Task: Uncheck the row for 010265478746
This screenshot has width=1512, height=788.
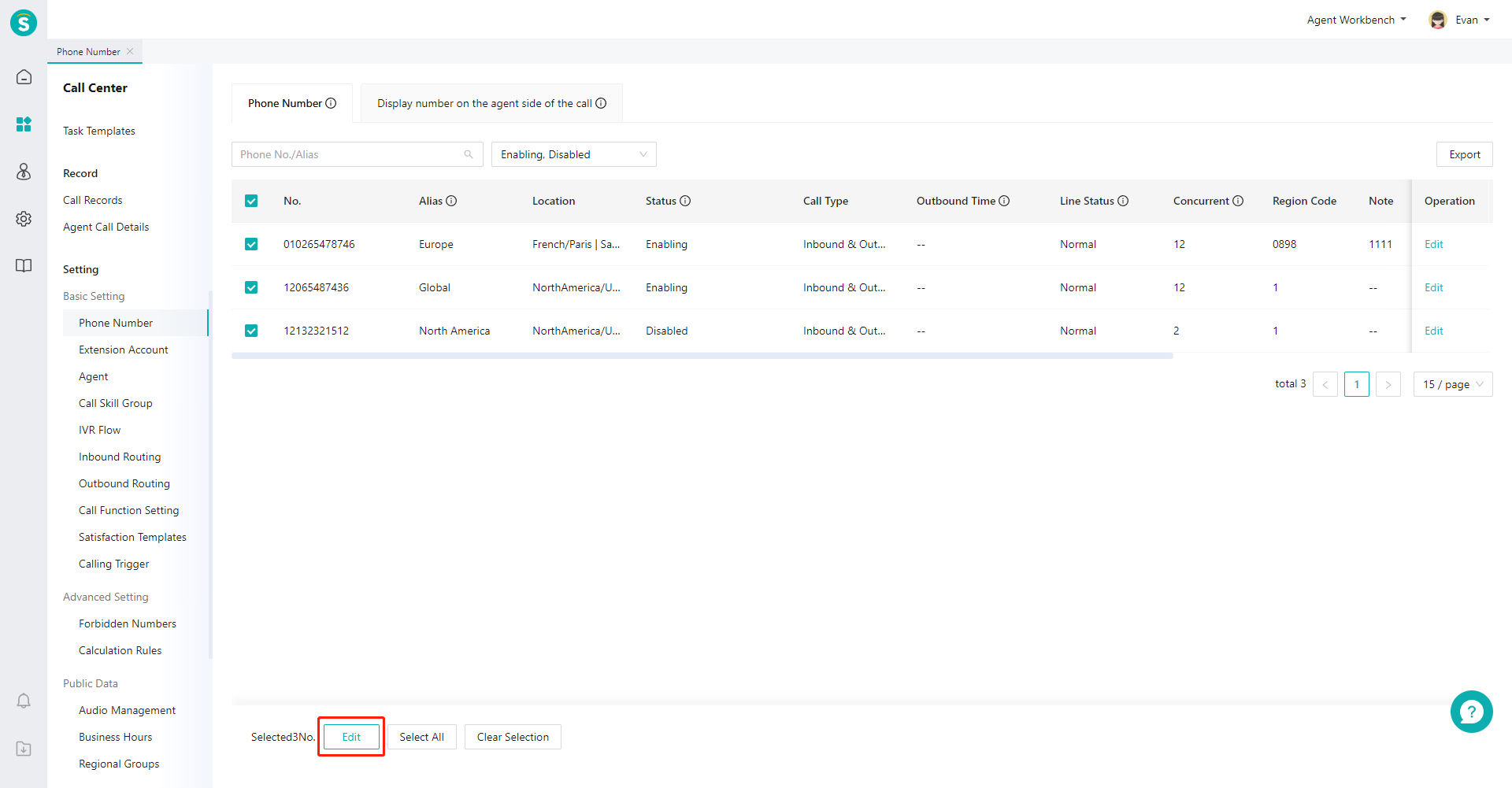Action: (x=251, y=244)
